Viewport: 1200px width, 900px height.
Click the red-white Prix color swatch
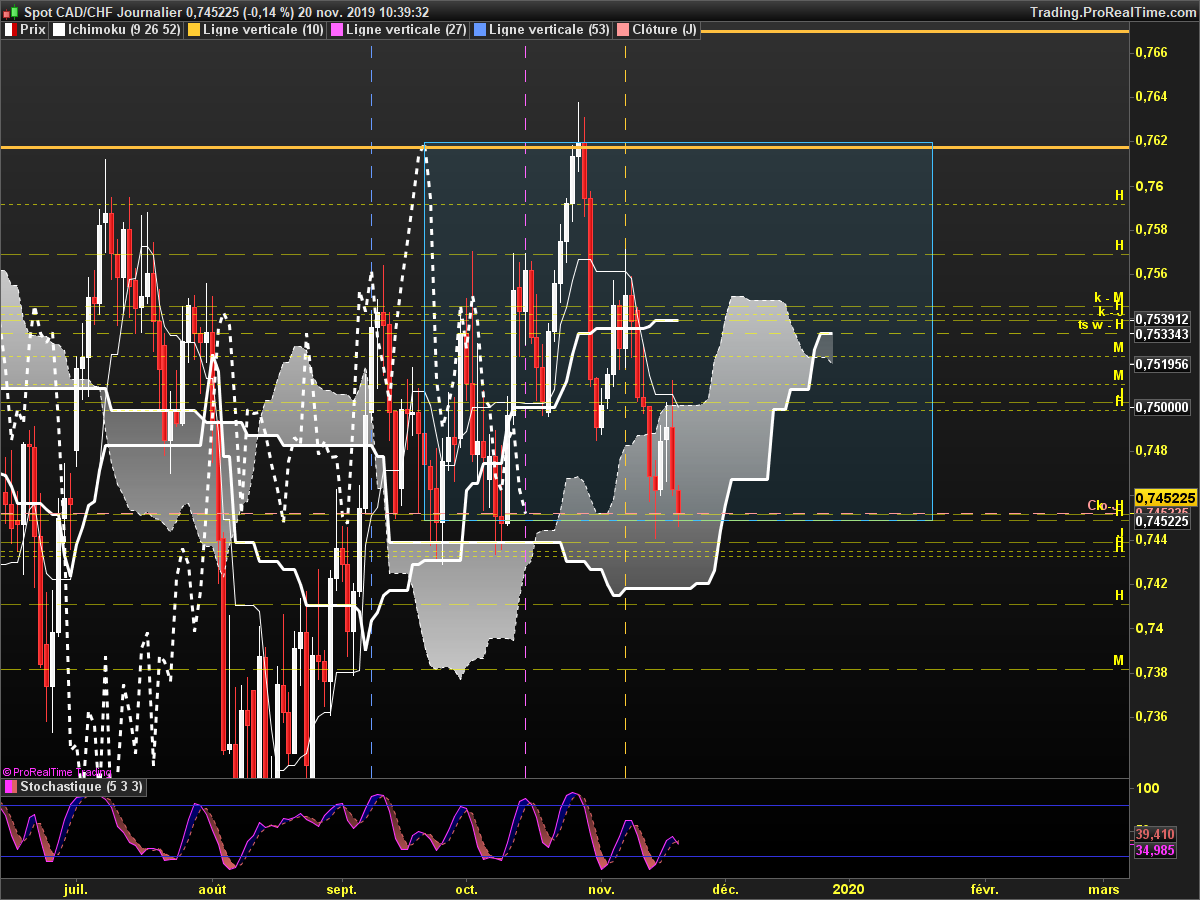(10, 30)
